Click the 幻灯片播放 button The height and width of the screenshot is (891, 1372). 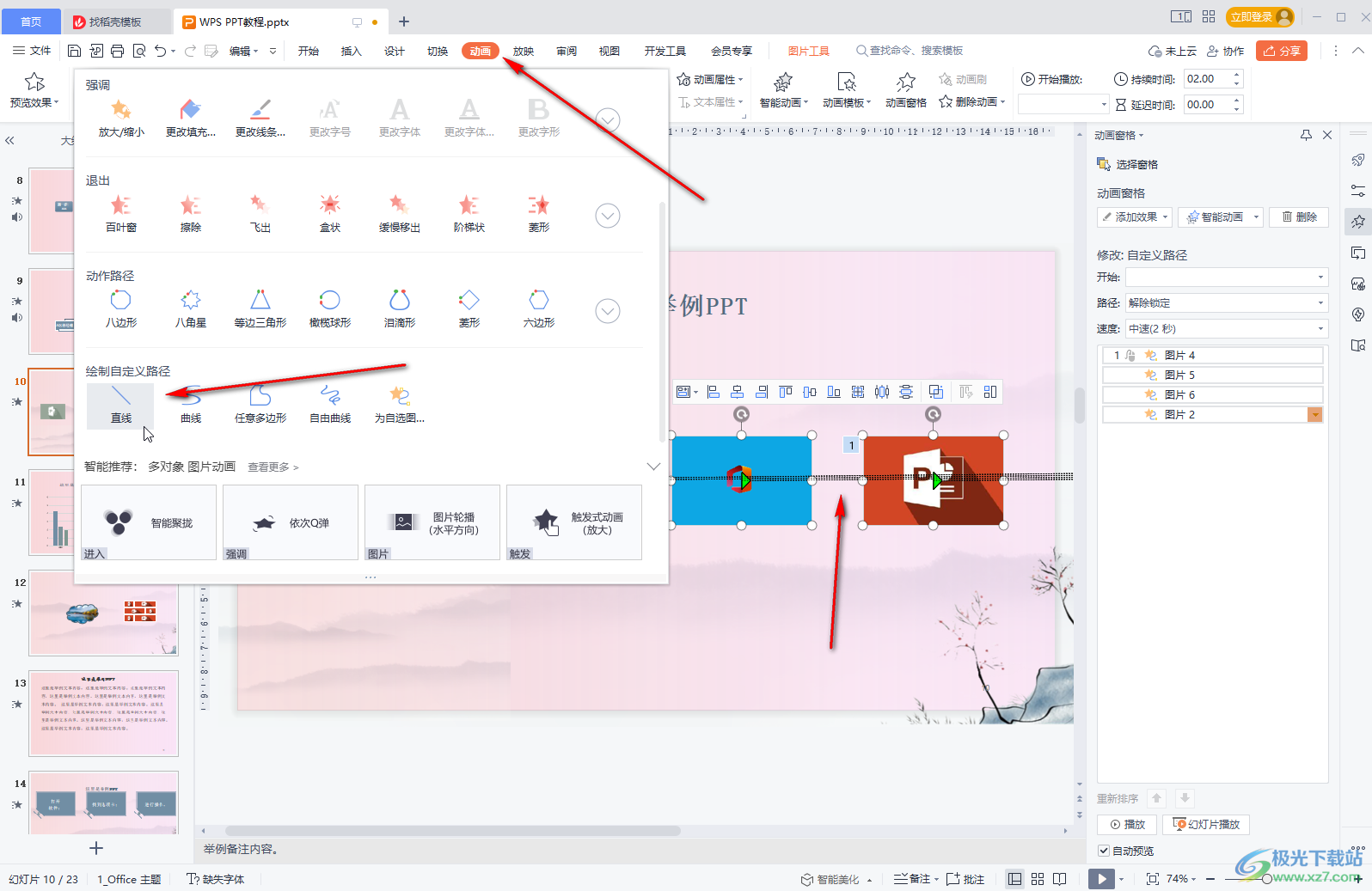(1206, 824)
